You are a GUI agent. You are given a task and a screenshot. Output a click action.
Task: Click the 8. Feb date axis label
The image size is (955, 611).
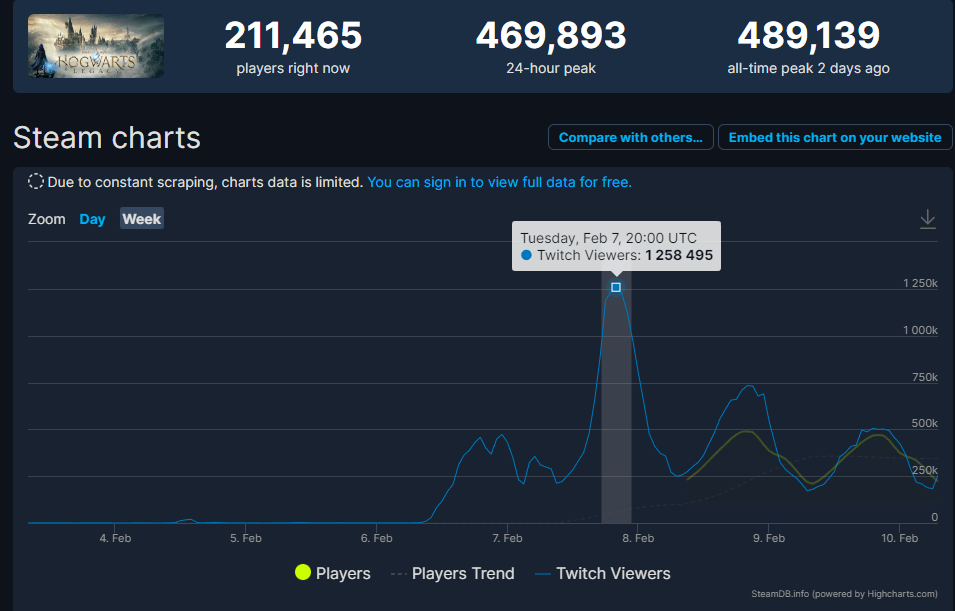click(638, 538)
